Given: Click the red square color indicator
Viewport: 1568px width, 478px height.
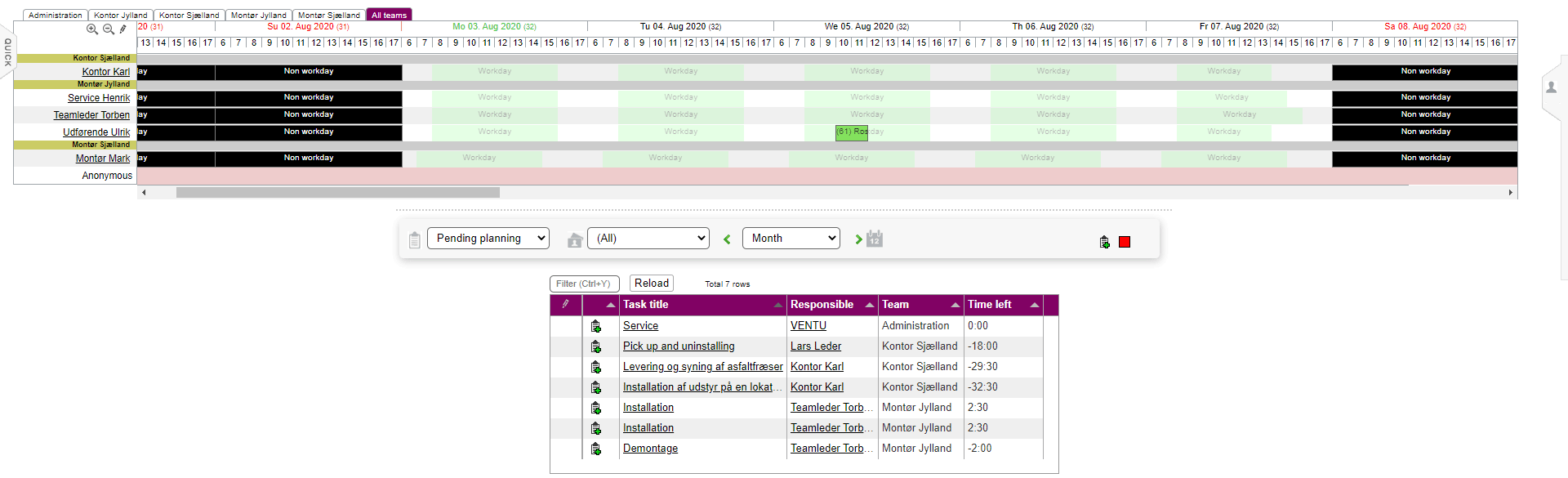Looking at the screenshot, I should 1125,242.
